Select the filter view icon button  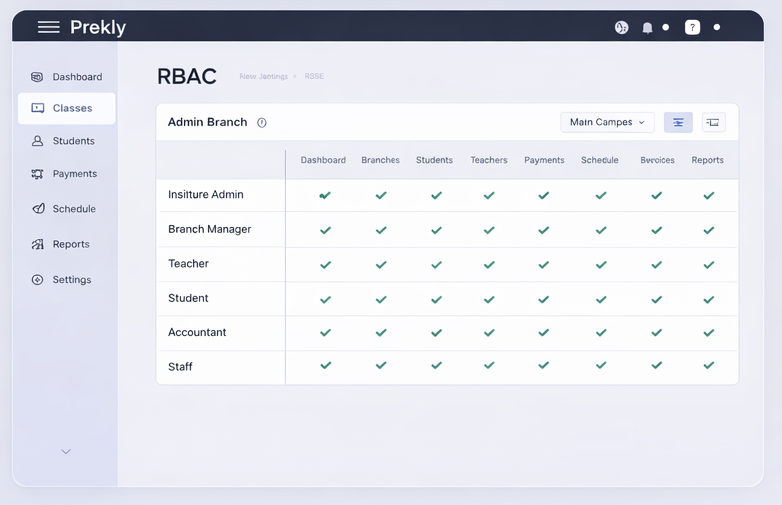coord(678,122)
